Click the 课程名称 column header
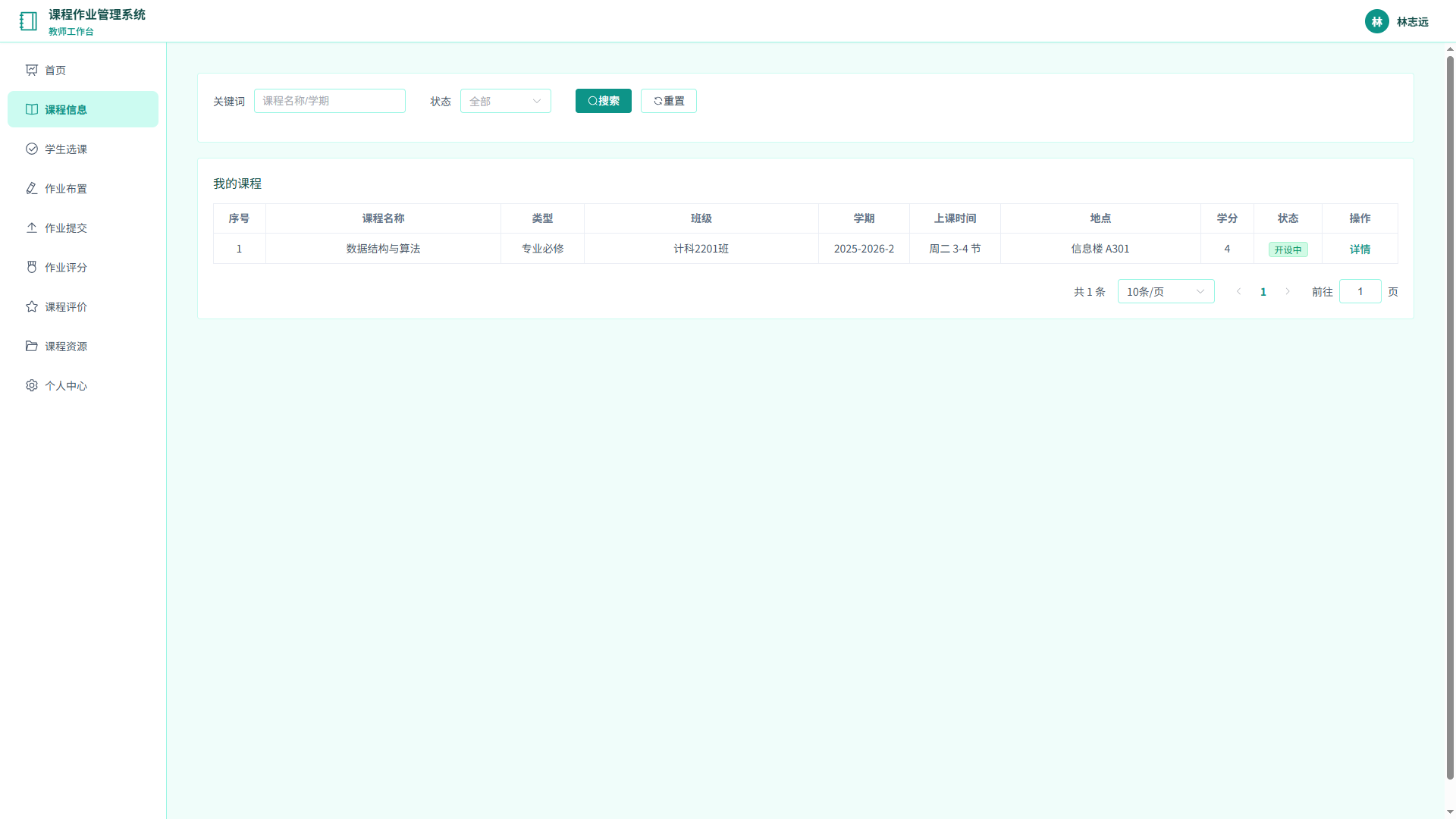 coord(383,218)
